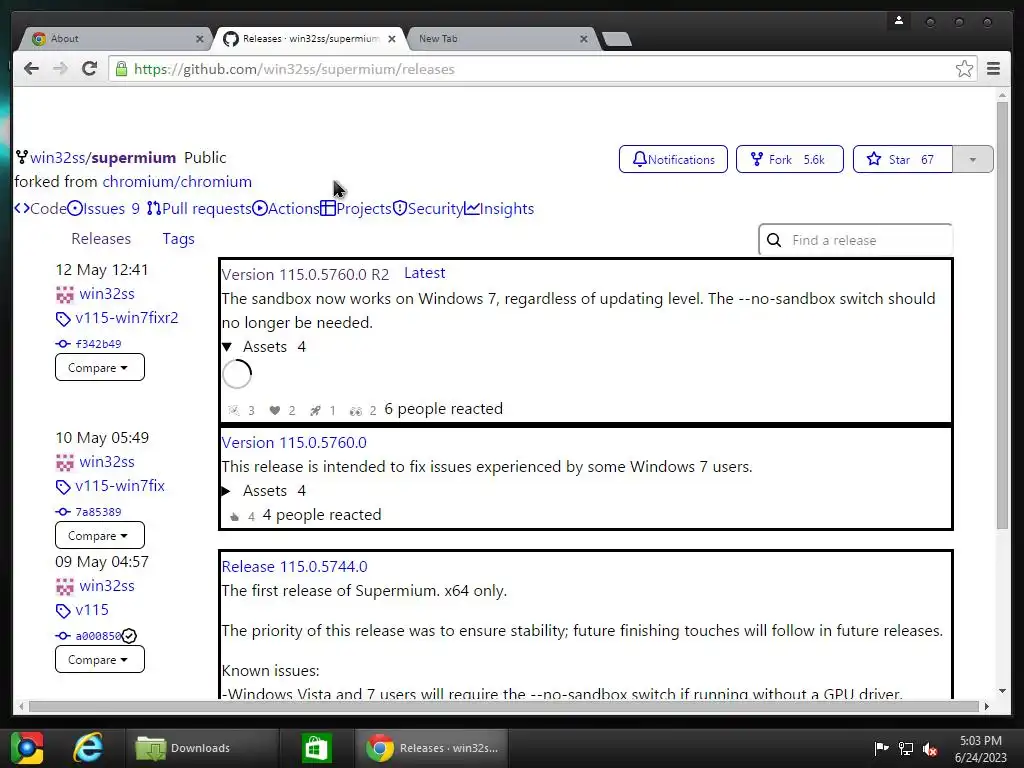1024x768 pixels.
Task: Open the chromium/chromium fork source link
Action: (177, 182)
